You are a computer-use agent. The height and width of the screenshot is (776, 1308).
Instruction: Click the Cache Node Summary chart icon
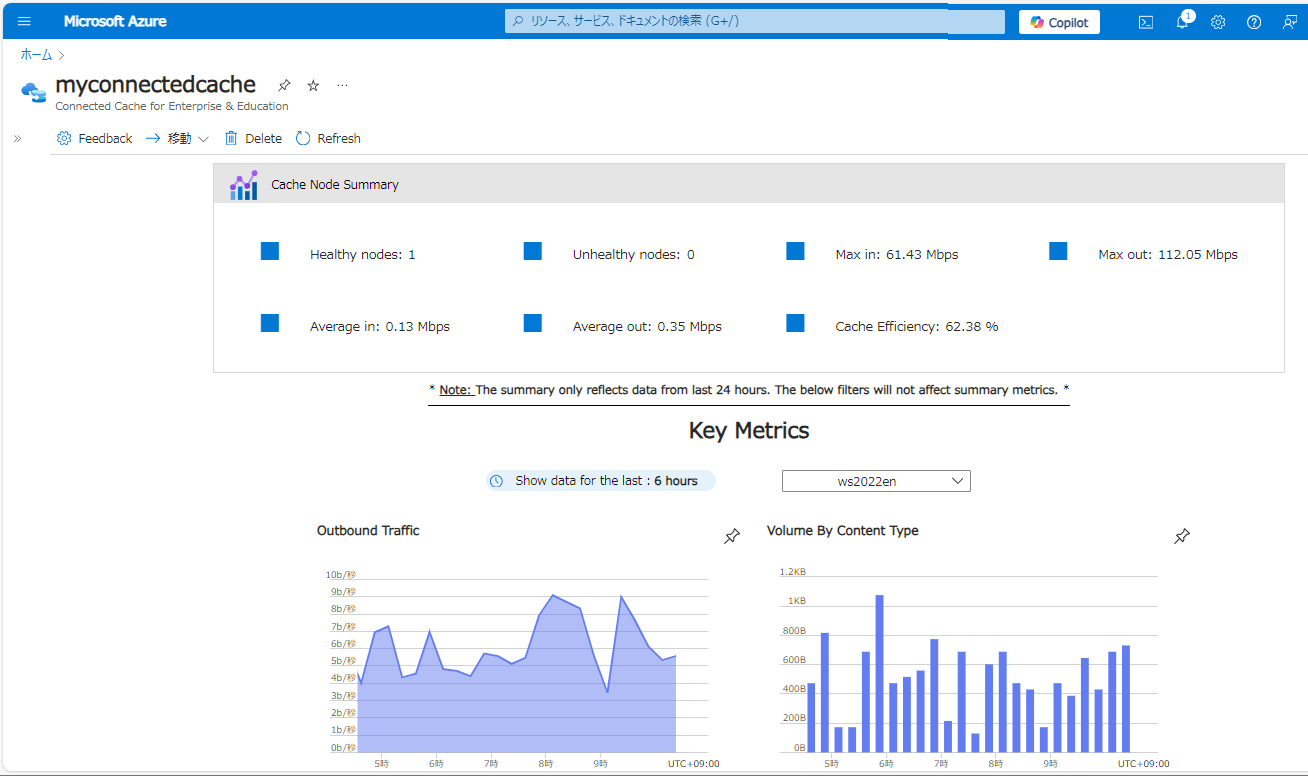click(x=243, y=185)
